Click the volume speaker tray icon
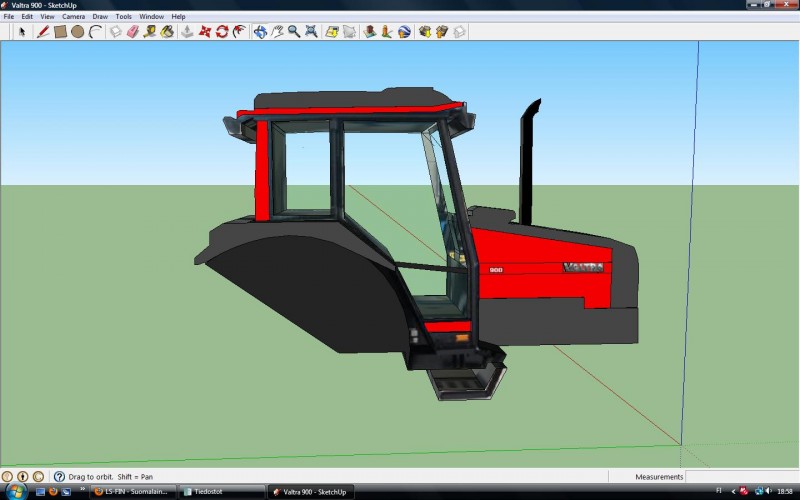 click(x=768, y=492)
